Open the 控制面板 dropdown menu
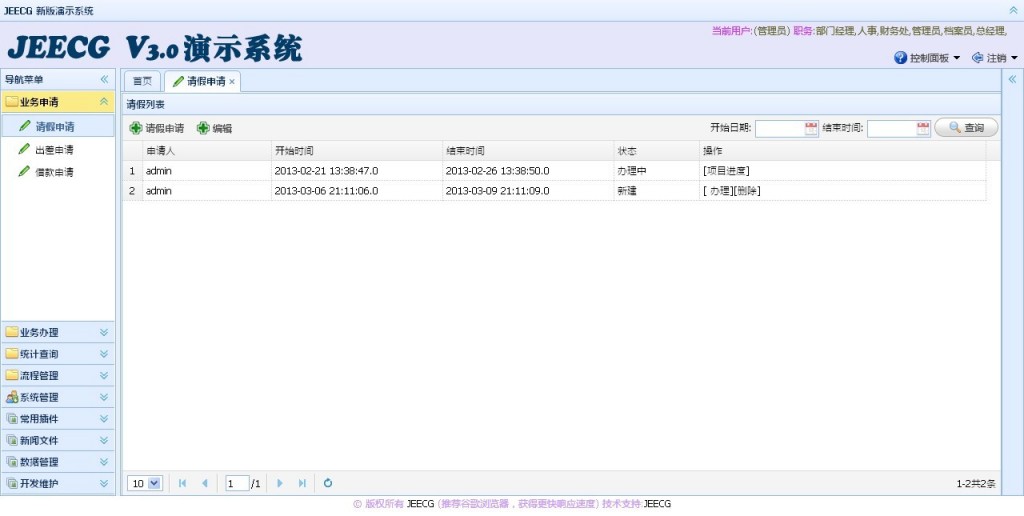 927,57
